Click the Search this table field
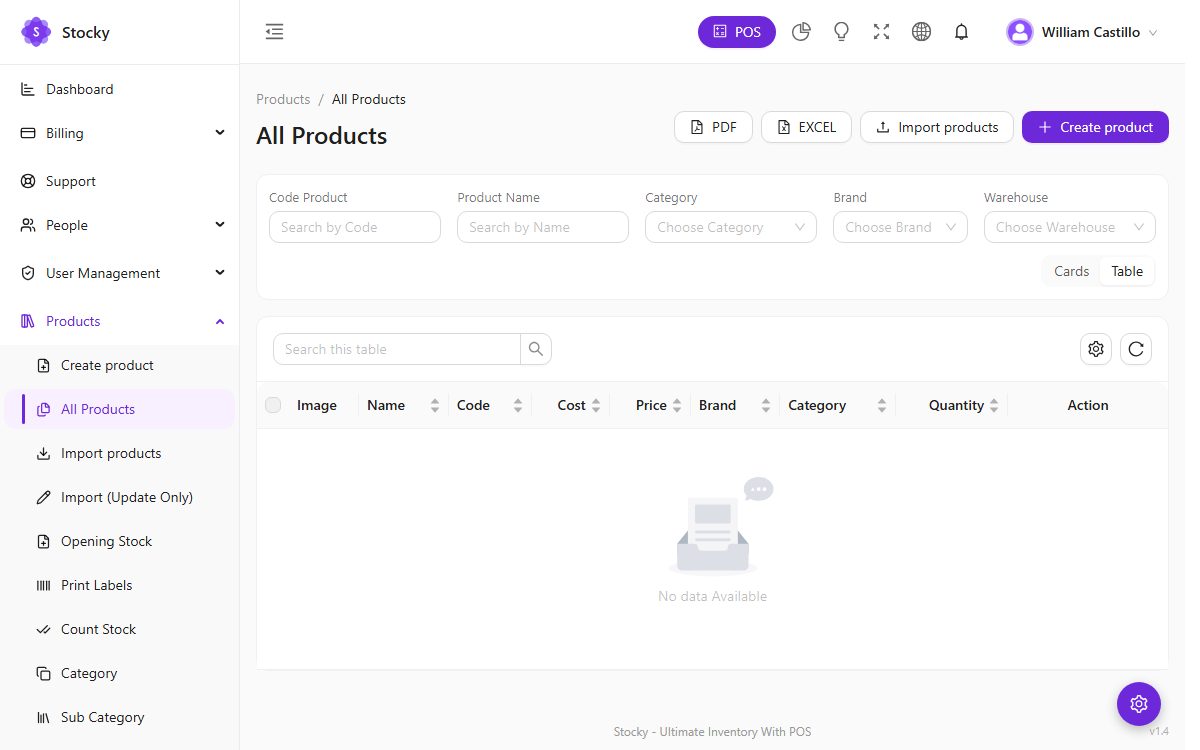 397,349
